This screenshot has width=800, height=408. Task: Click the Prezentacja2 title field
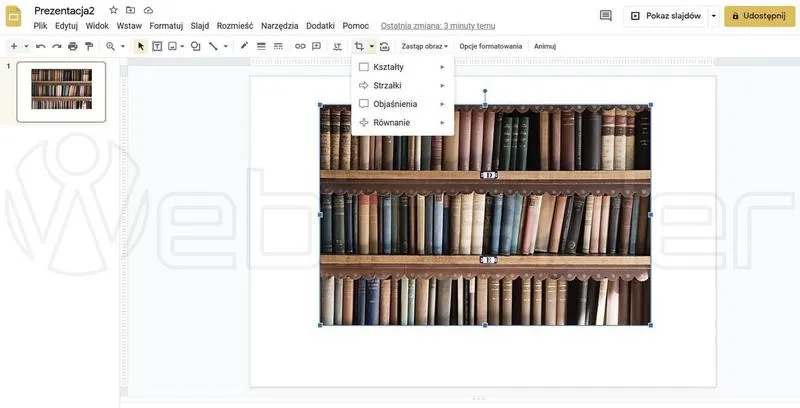coord(64,11)
